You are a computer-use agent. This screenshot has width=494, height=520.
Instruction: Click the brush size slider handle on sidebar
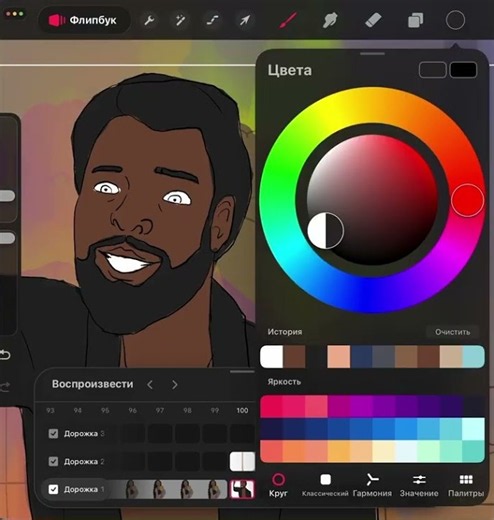tap(7, 196)
